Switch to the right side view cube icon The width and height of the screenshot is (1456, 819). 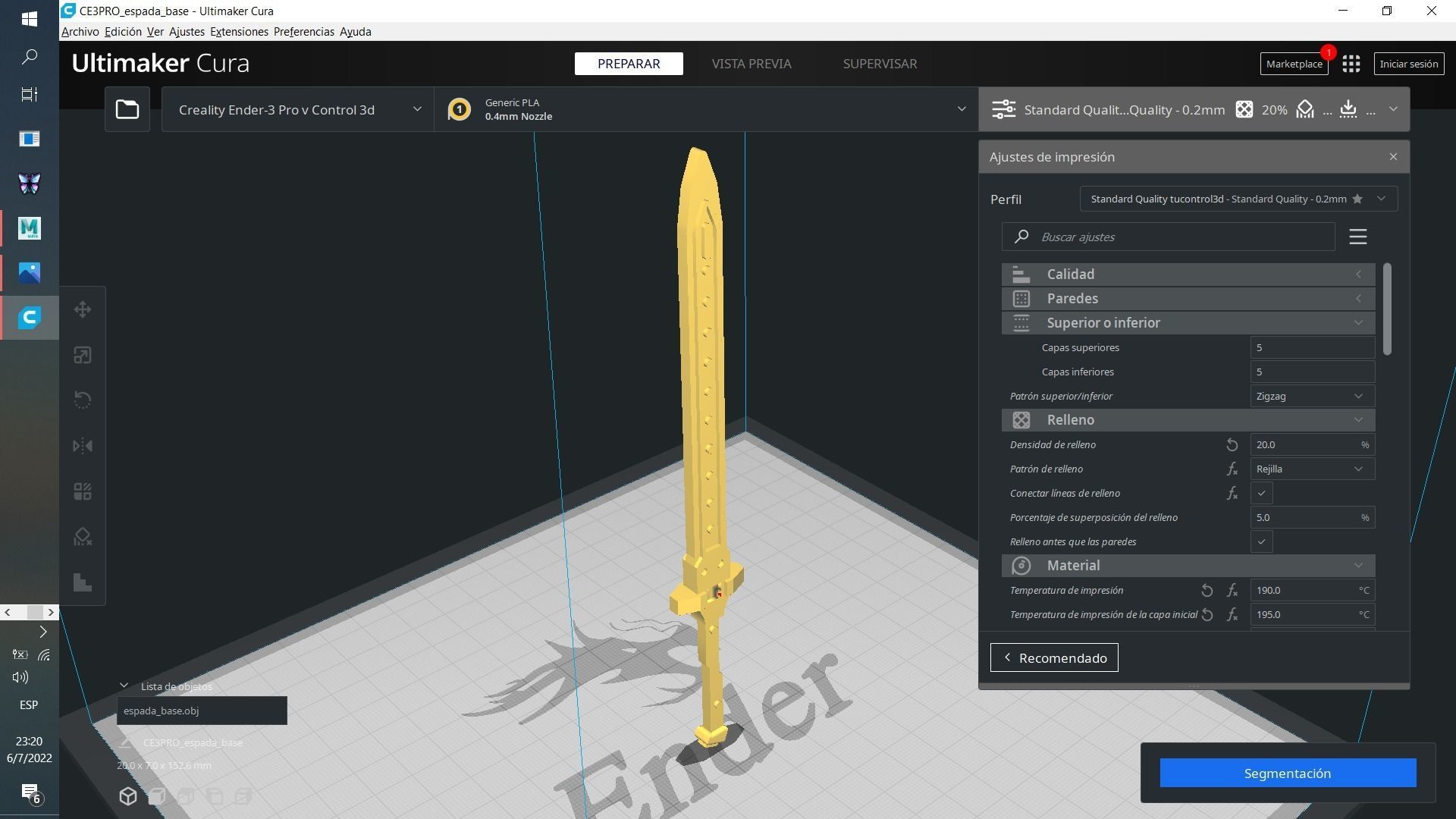pos(243,795)
